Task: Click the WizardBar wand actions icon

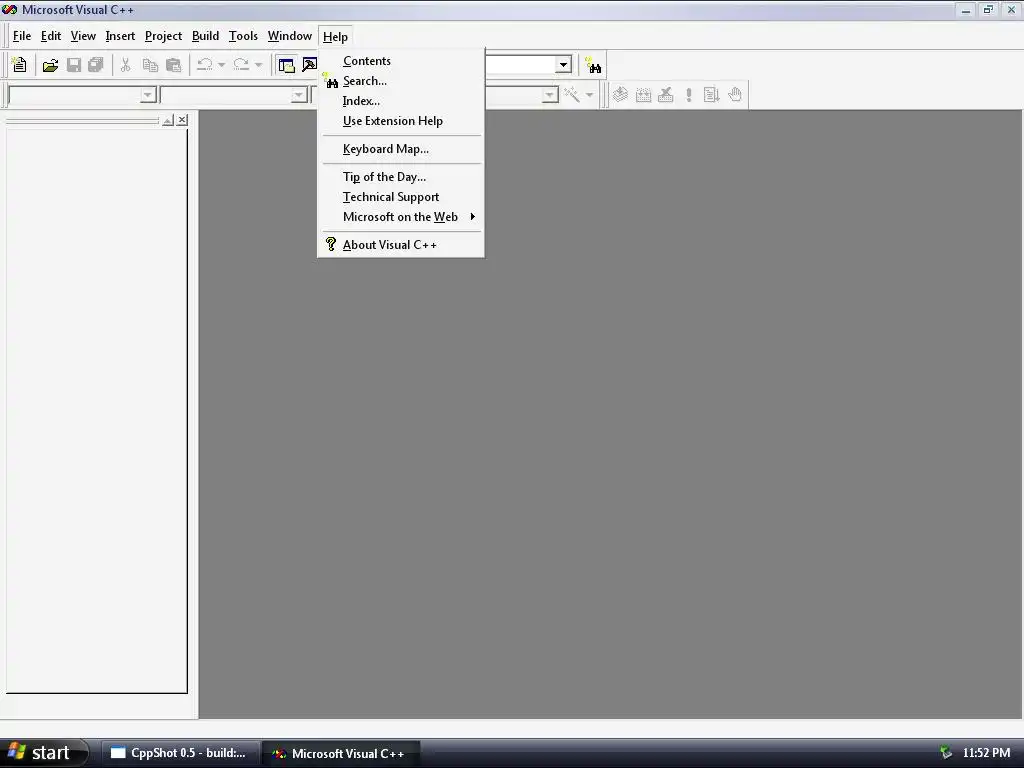Action: [572, 95]
